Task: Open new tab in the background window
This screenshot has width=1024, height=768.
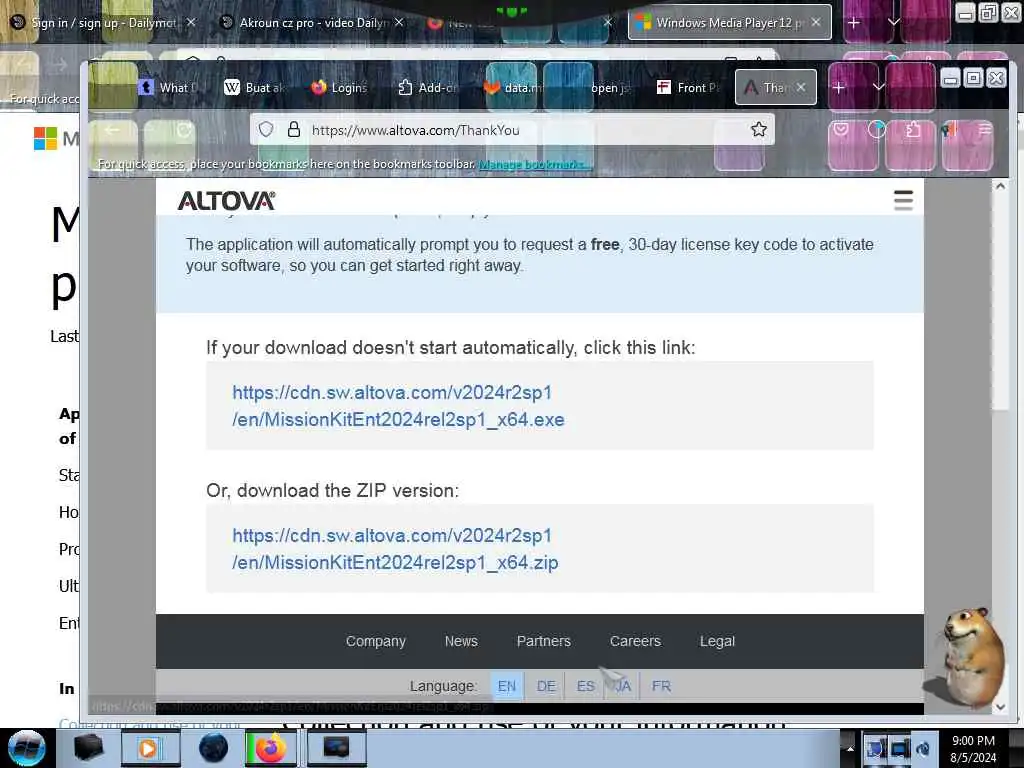Action: 854,23
